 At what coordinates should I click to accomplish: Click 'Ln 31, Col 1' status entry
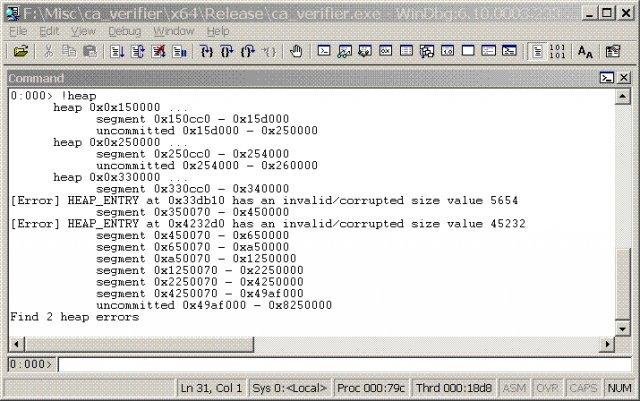(x=211, y=388)
